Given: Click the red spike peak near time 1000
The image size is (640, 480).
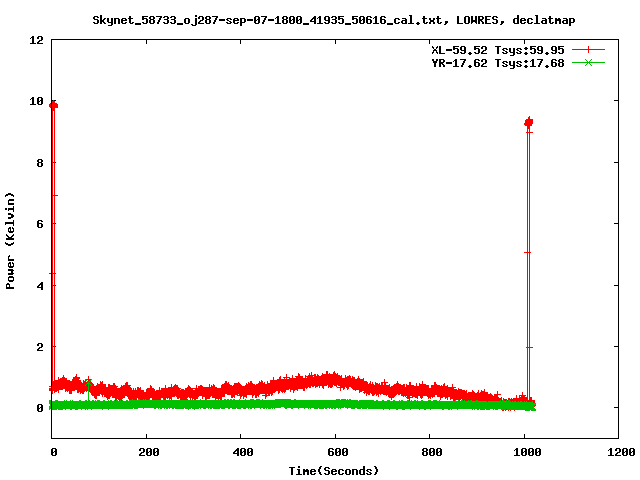Looking at the screenshot, I should click(529, 122).
